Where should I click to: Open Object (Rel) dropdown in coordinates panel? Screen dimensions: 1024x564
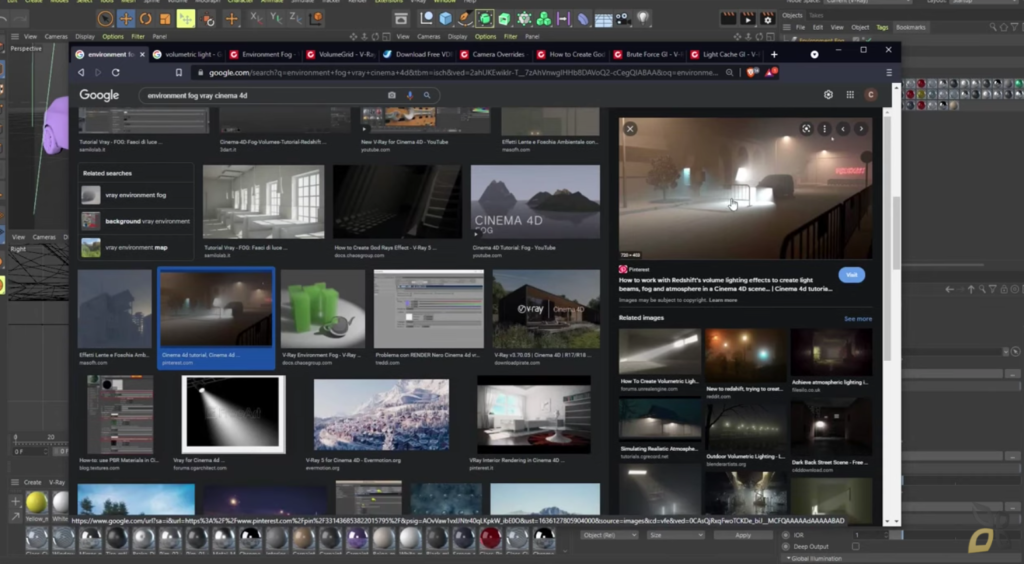click(x=609, y=535)
